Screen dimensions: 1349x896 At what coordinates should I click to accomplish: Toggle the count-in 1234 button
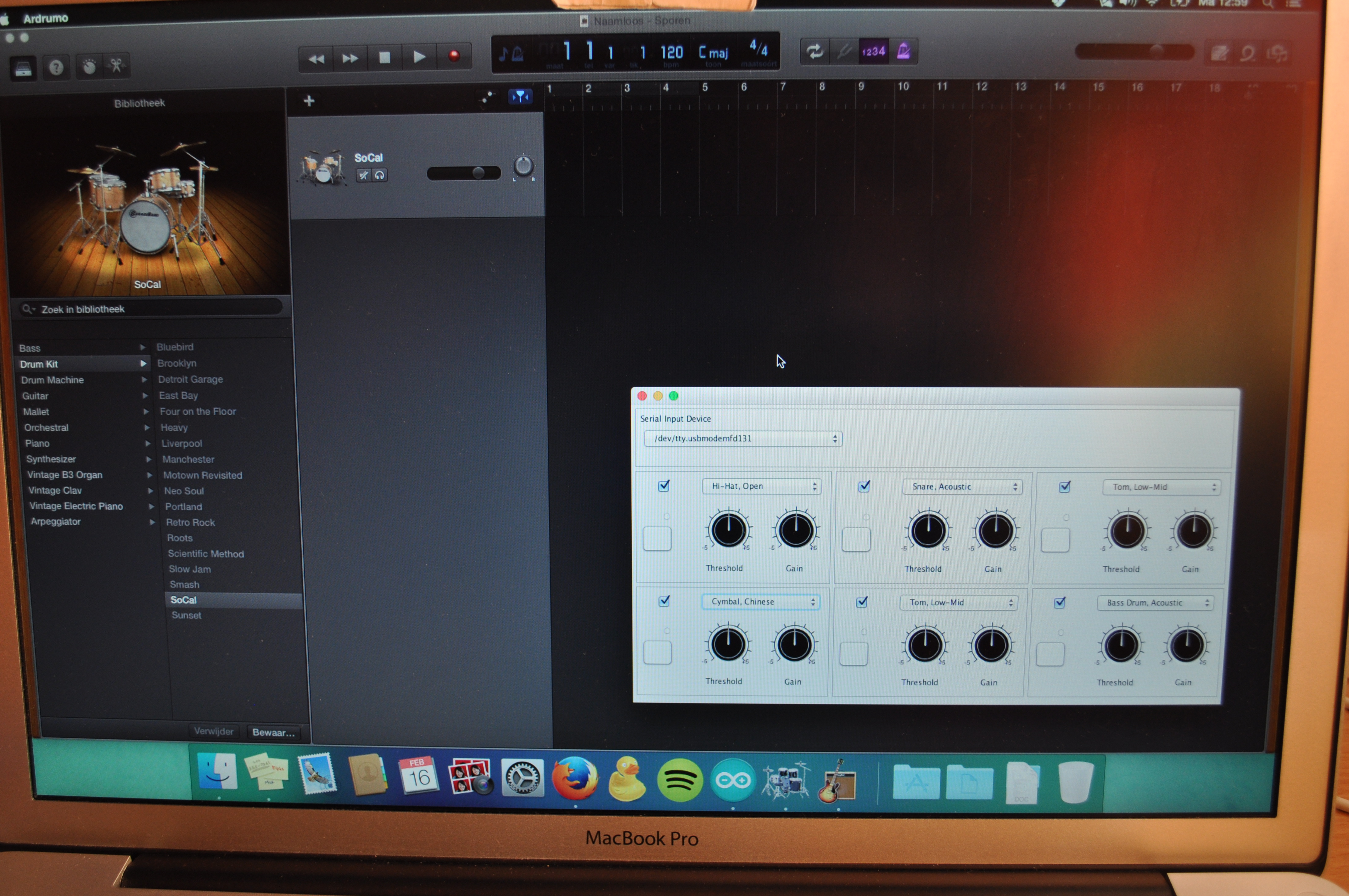tap(873, 52)
